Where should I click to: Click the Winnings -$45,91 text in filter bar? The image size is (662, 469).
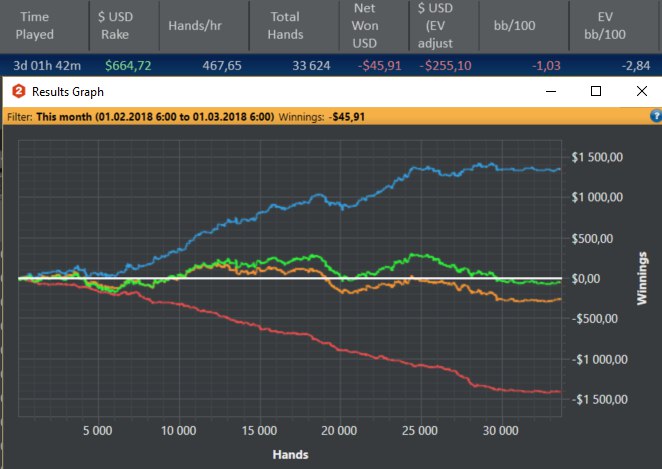tap(322, 117)
